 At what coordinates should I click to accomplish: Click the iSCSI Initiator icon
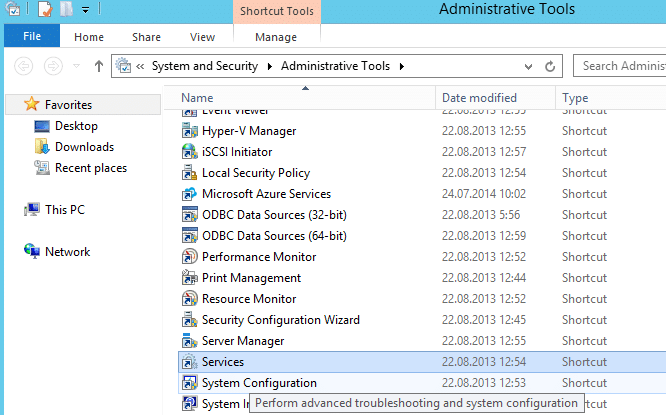(189, 152)
